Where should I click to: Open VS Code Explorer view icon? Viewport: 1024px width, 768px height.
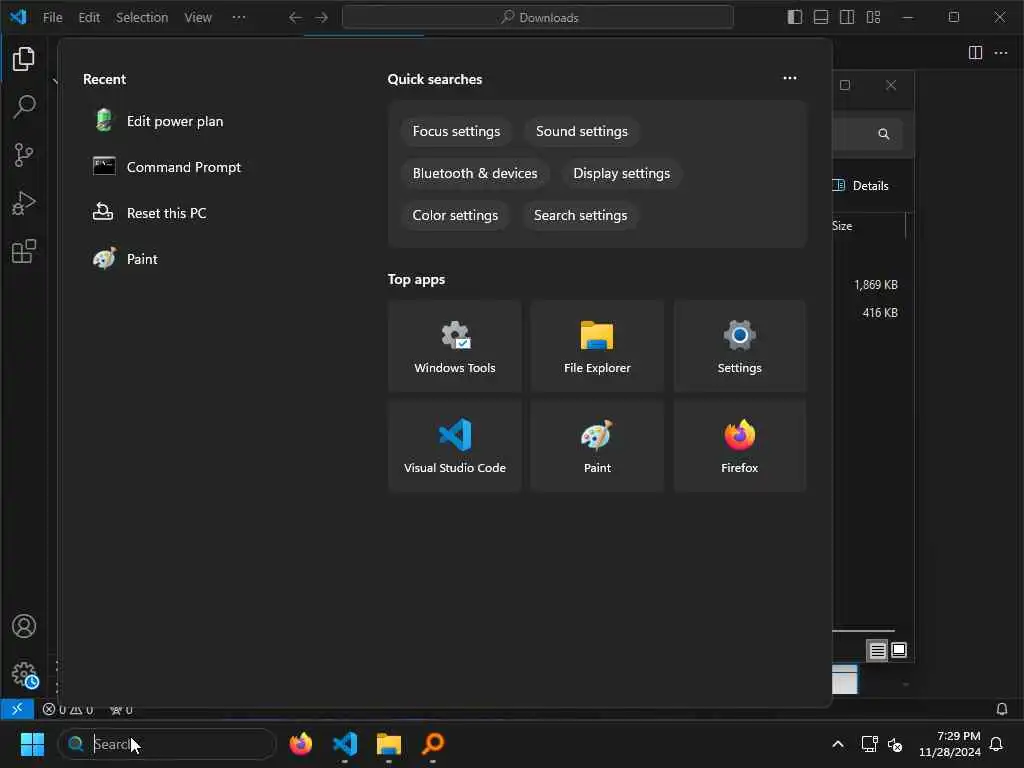[24, 59]
